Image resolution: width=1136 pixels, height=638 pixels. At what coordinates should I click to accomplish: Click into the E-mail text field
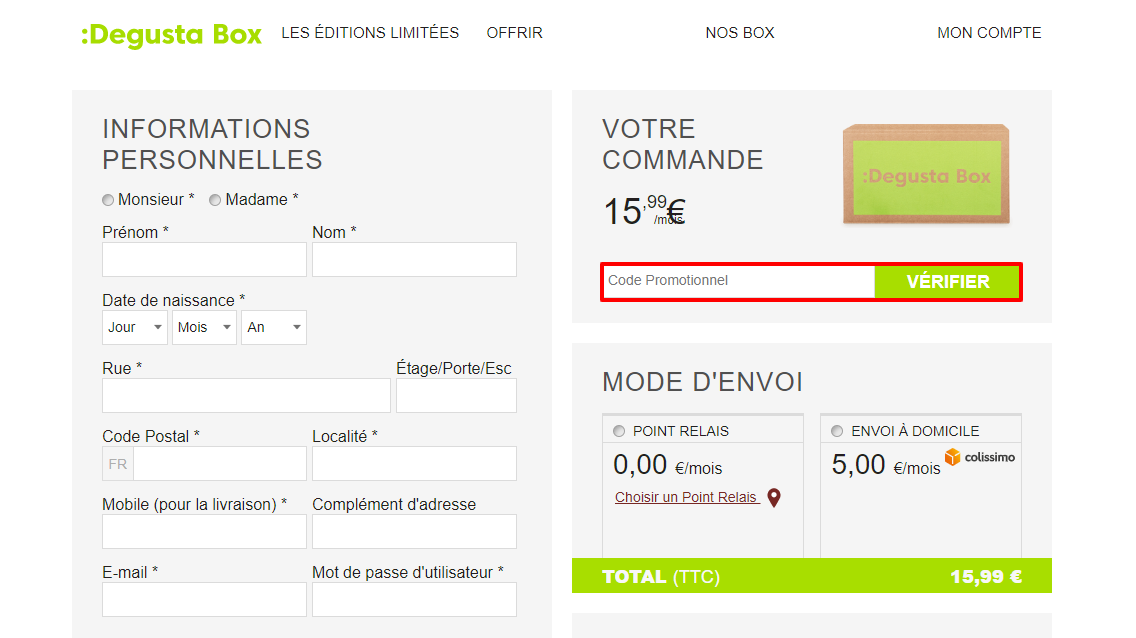(x=204, y=600)
